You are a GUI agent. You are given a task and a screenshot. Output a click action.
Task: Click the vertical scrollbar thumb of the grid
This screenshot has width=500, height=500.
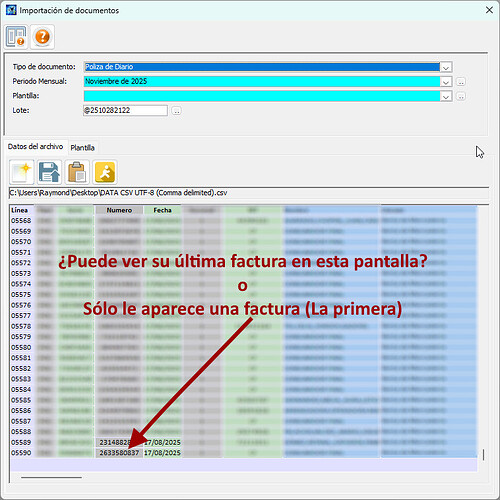coord(483,455)
